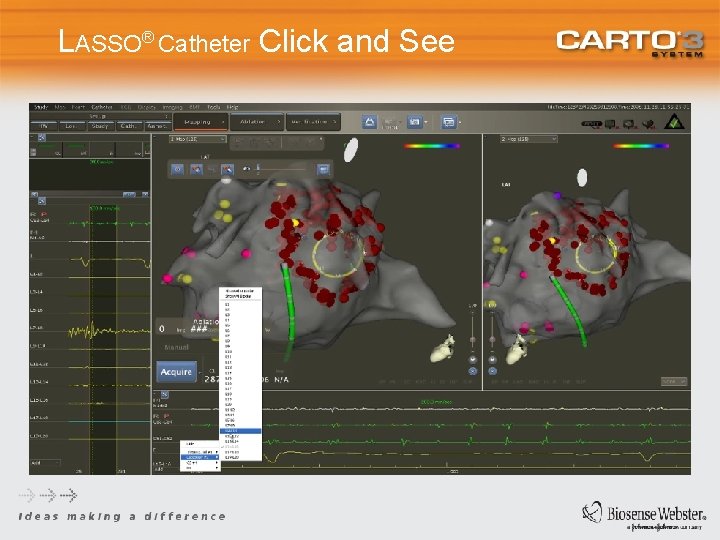Click the Manual label above Acquire
Screen dimensions: 720x540
point(177,348)
